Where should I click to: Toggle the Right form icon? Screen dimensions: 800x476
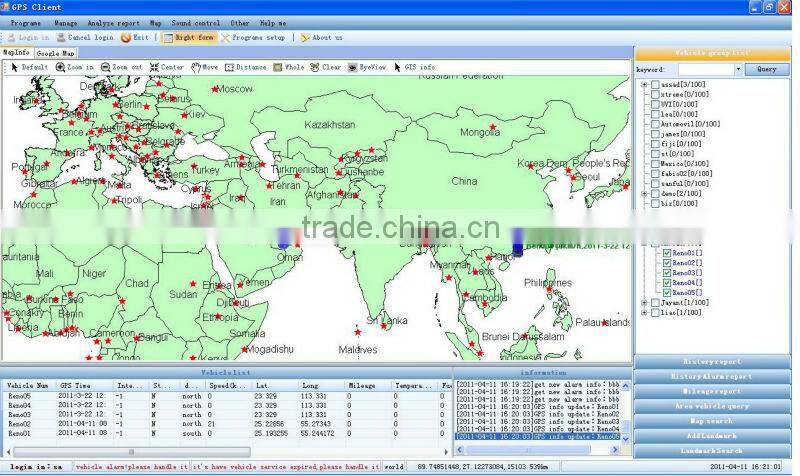tap(168, 38)
